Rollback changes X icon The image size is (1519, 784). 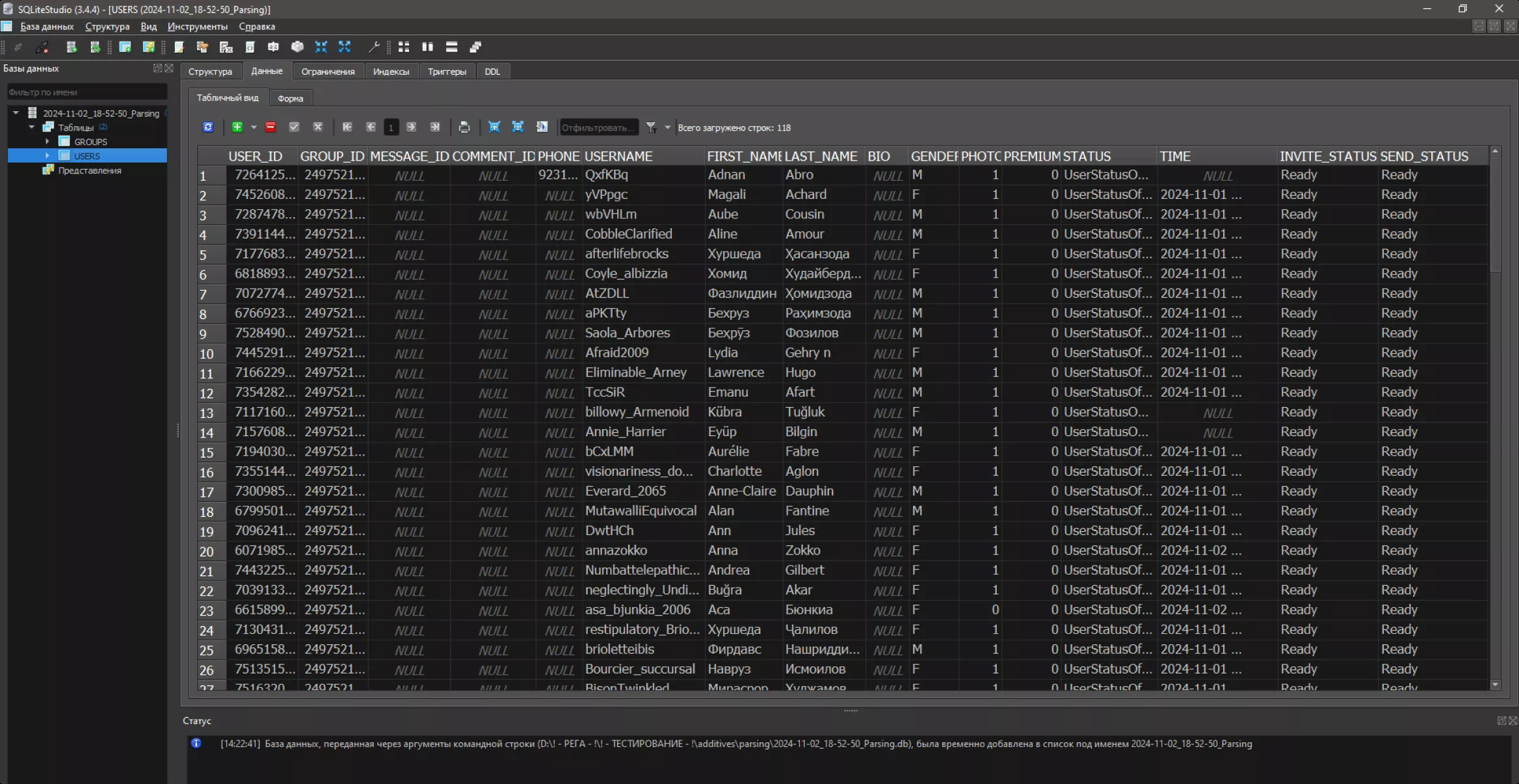point(317,127)
